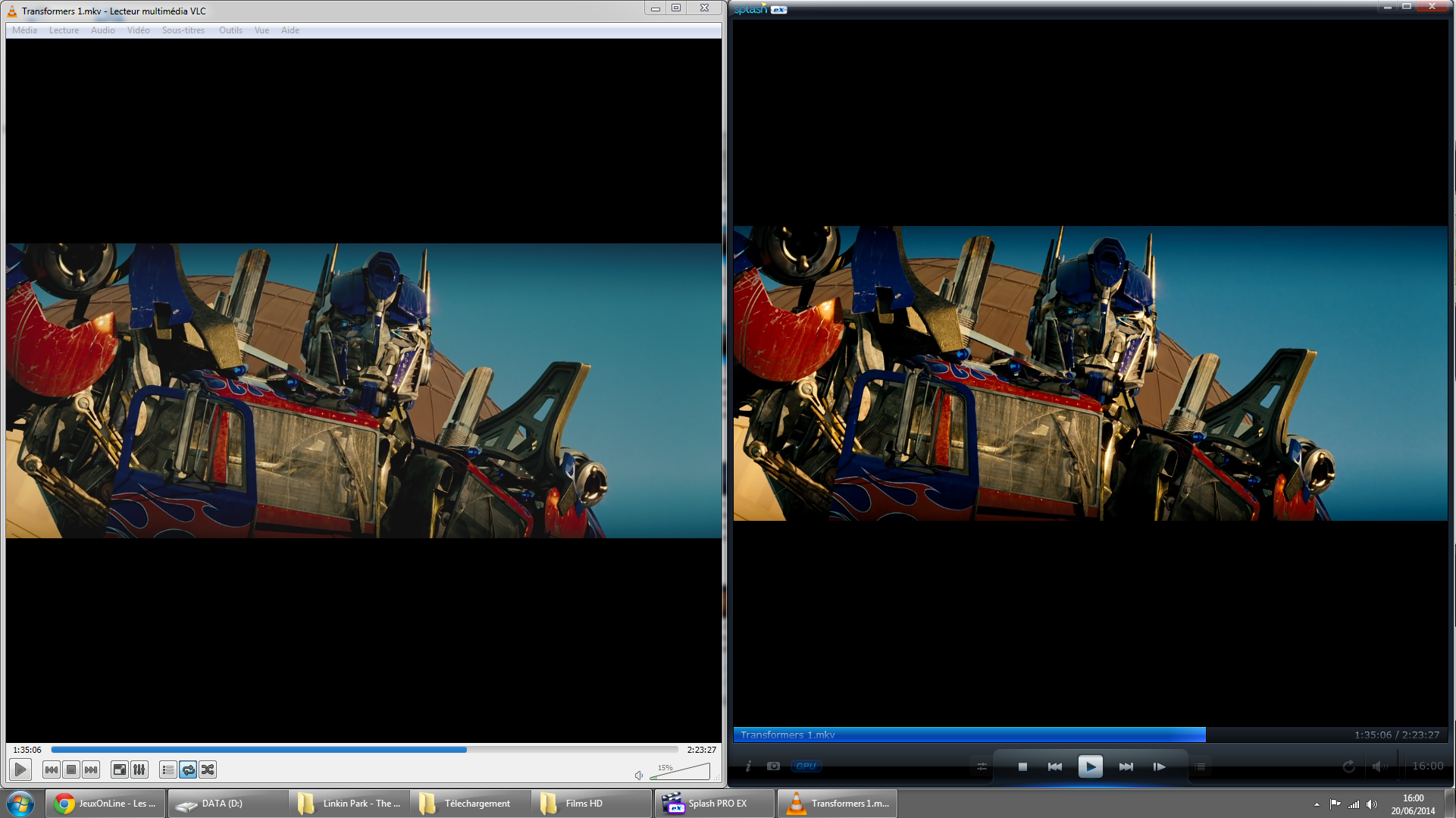Image resolution: width=1456 pixels, height=818 pixels.
Task: Open VLC extended settings equalizer icon
Action: point(139,769)
